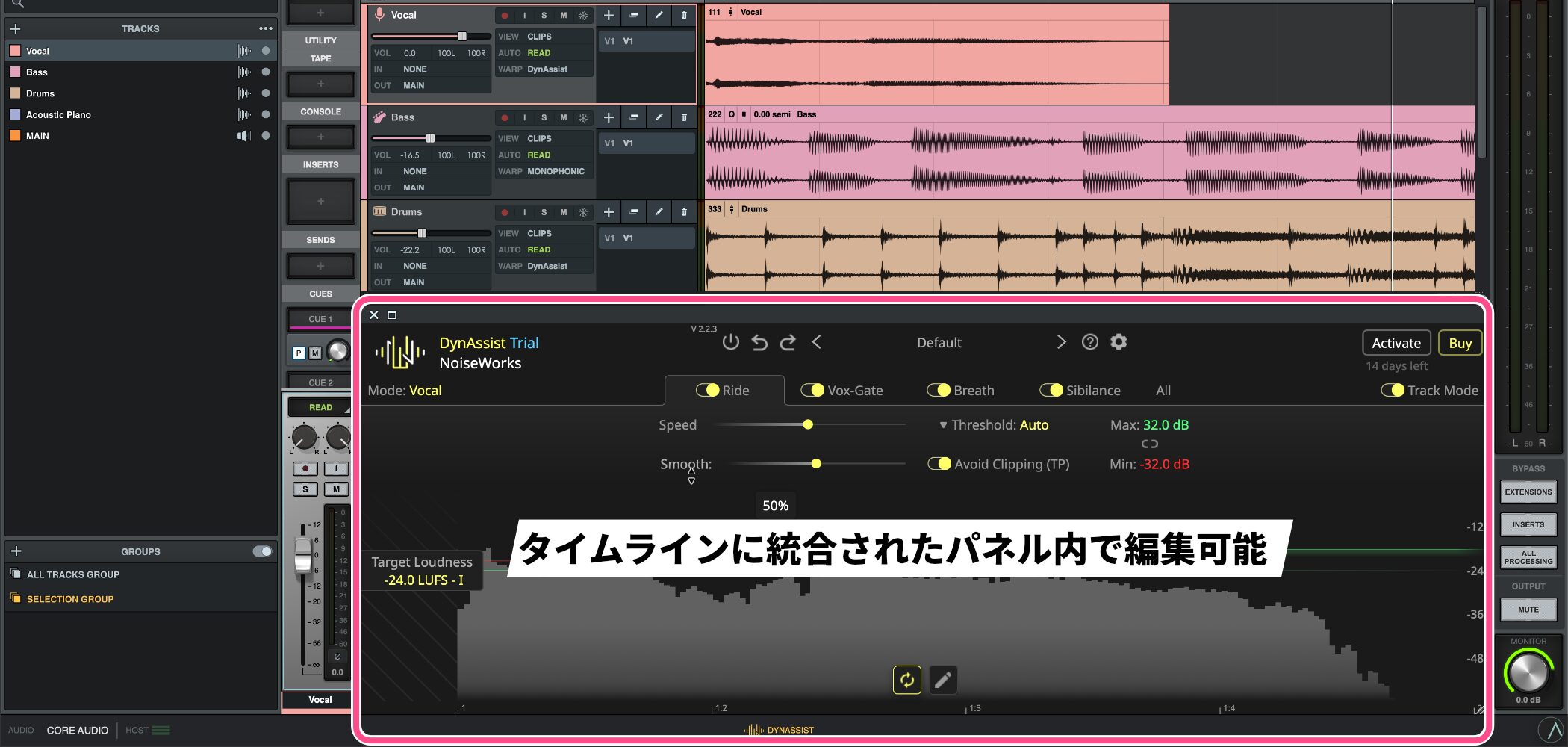Open the DynAssist help question mark
The width and height of the screenshot is (1568, 747).
(1090, 342)
